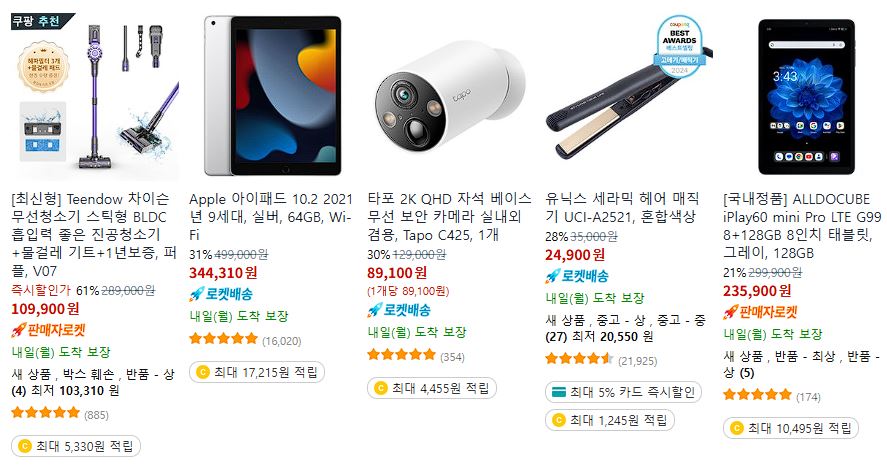Open the Apple 아이패드 10.2 2021년 9세대 title link
887x467 pixels.
(271, 217)
